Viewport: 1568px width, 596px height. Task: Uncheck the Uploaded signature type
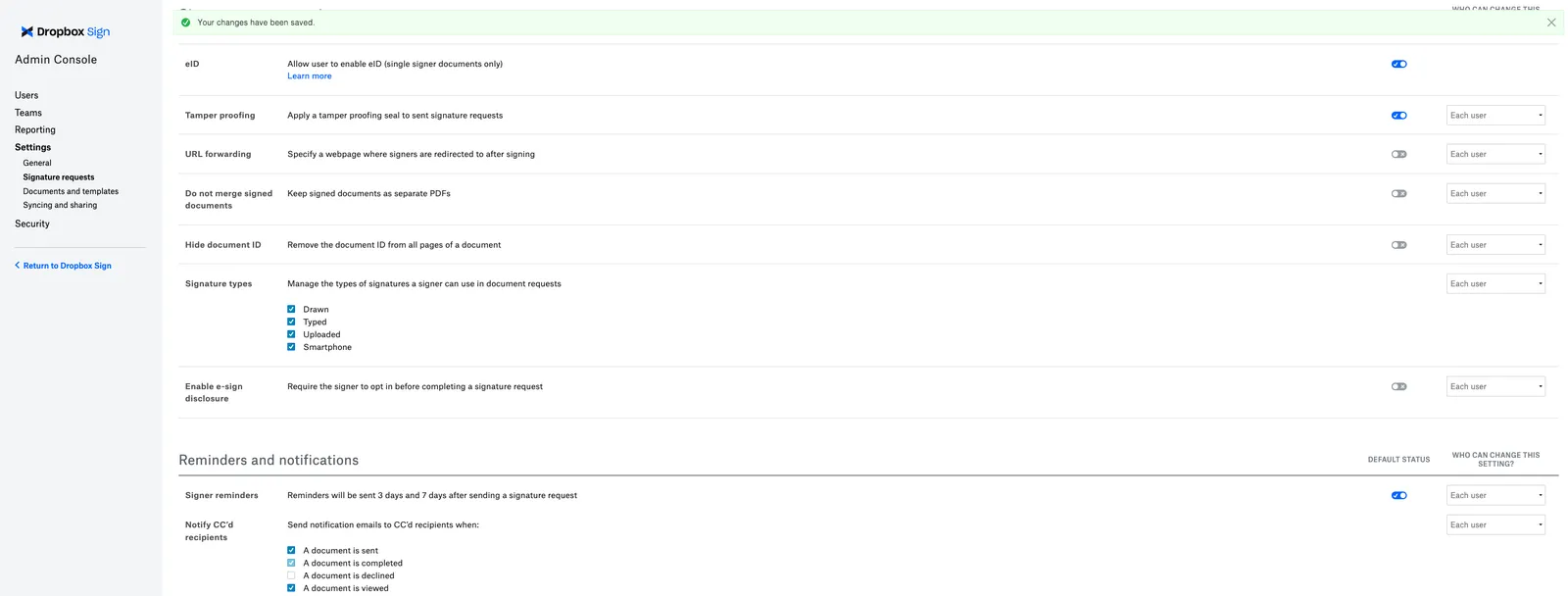pos(291,334)
